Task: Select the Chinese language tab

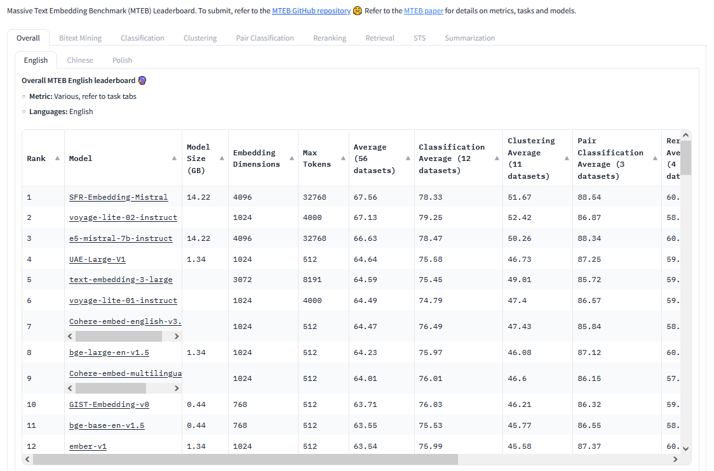Action: [80, 60]
